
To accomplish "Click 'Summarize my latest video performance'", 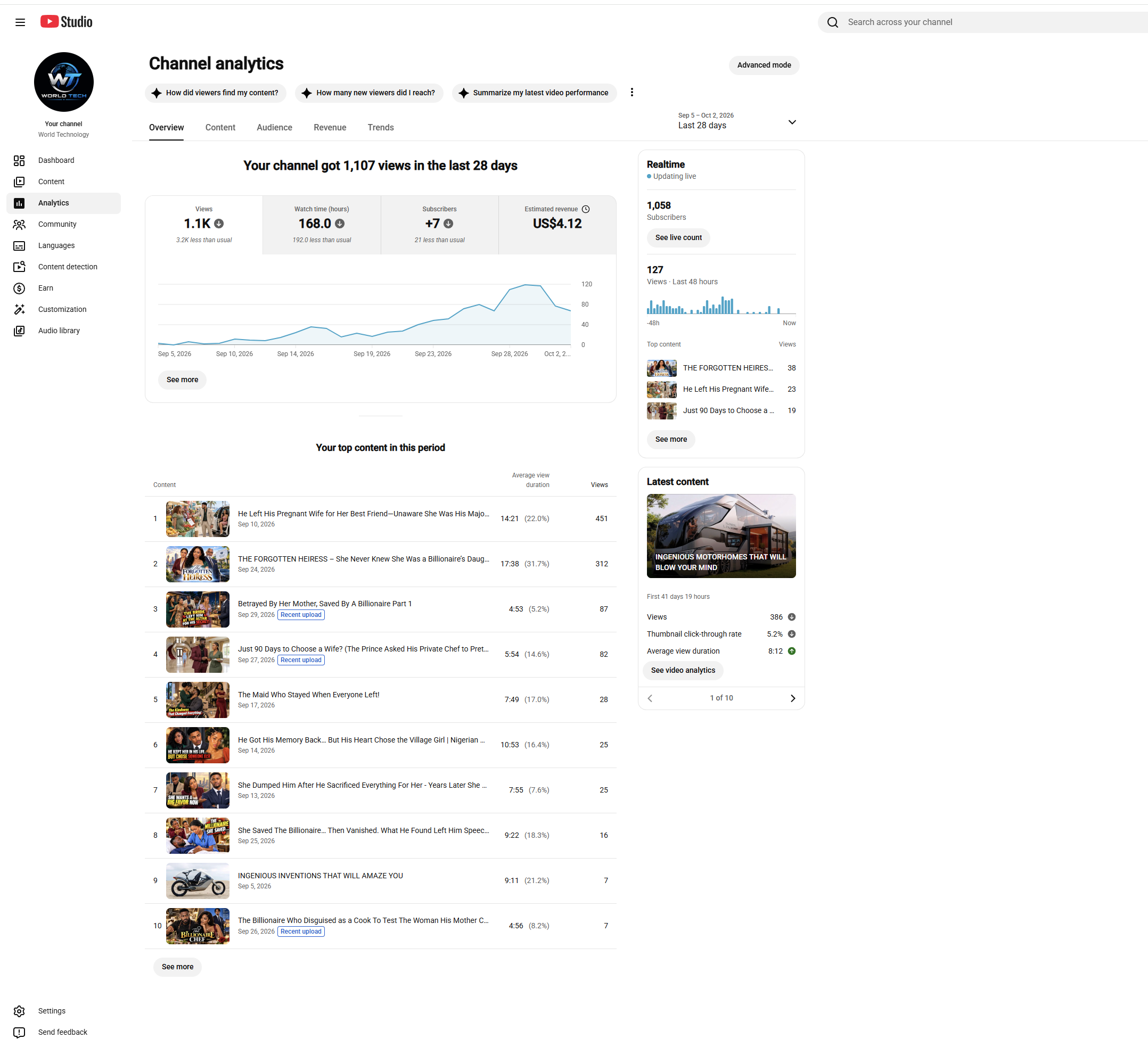I will [534, 93].
